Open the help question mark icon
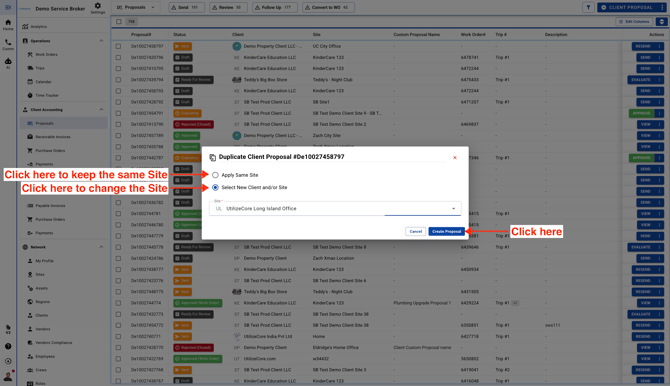 point(8,346)
